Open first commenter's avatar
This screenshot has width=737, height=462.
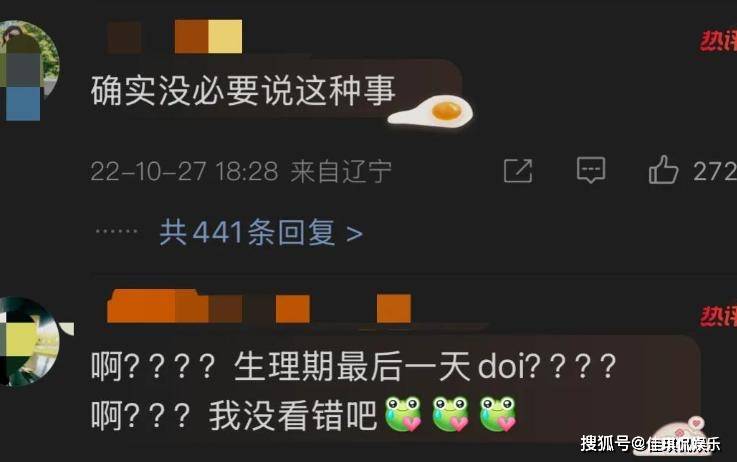[29, 70]
